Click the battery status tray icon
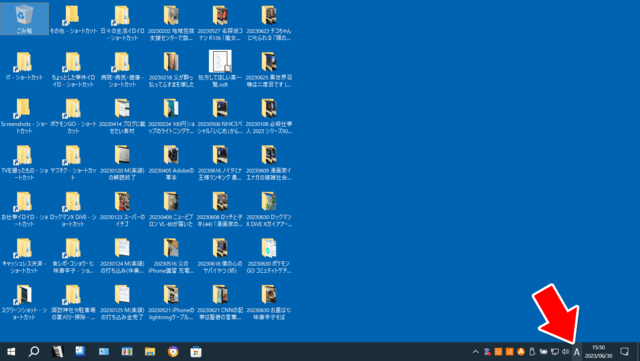This screenshot has height=361, width=640. 543,352
